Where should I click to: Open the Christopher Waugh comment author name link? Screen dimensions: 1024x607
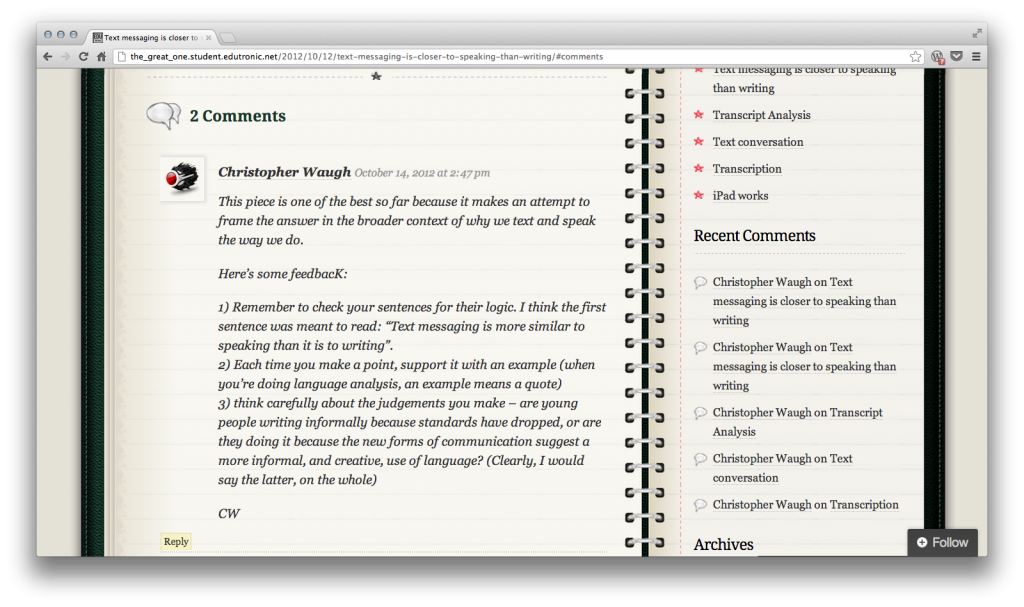point(284,172)
